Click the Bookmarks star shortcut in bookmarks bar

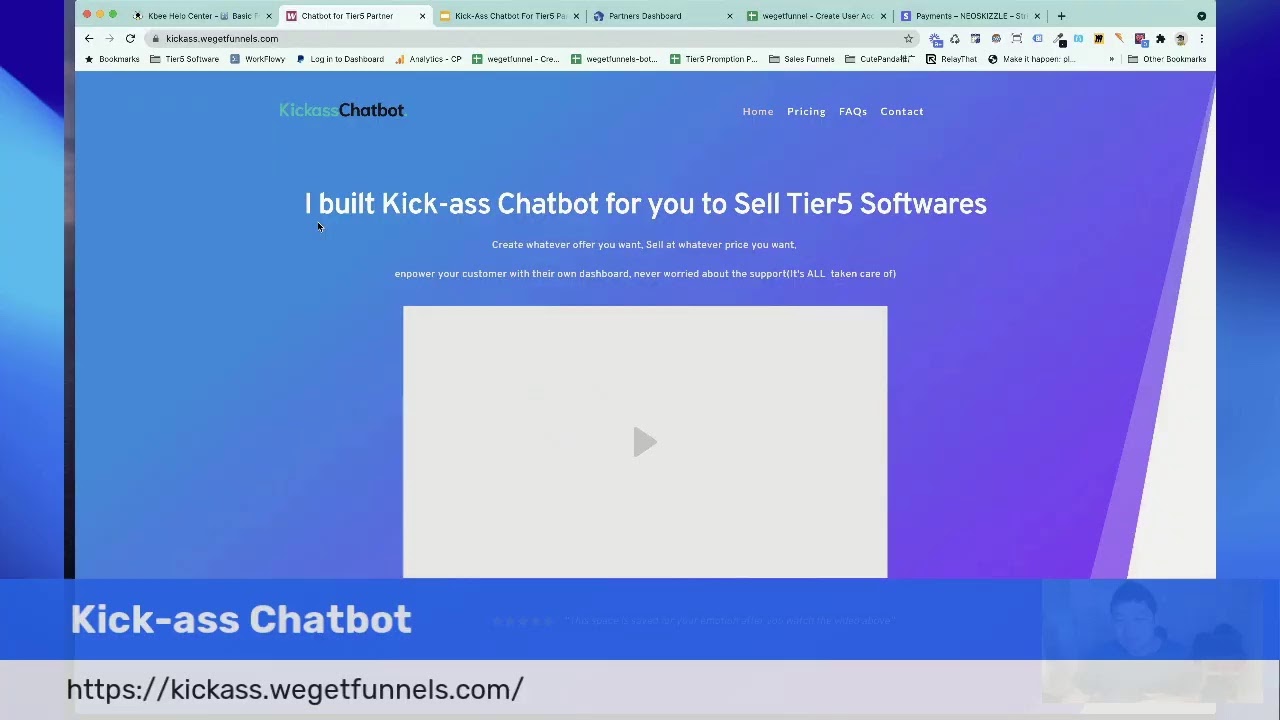click(112, 59)
